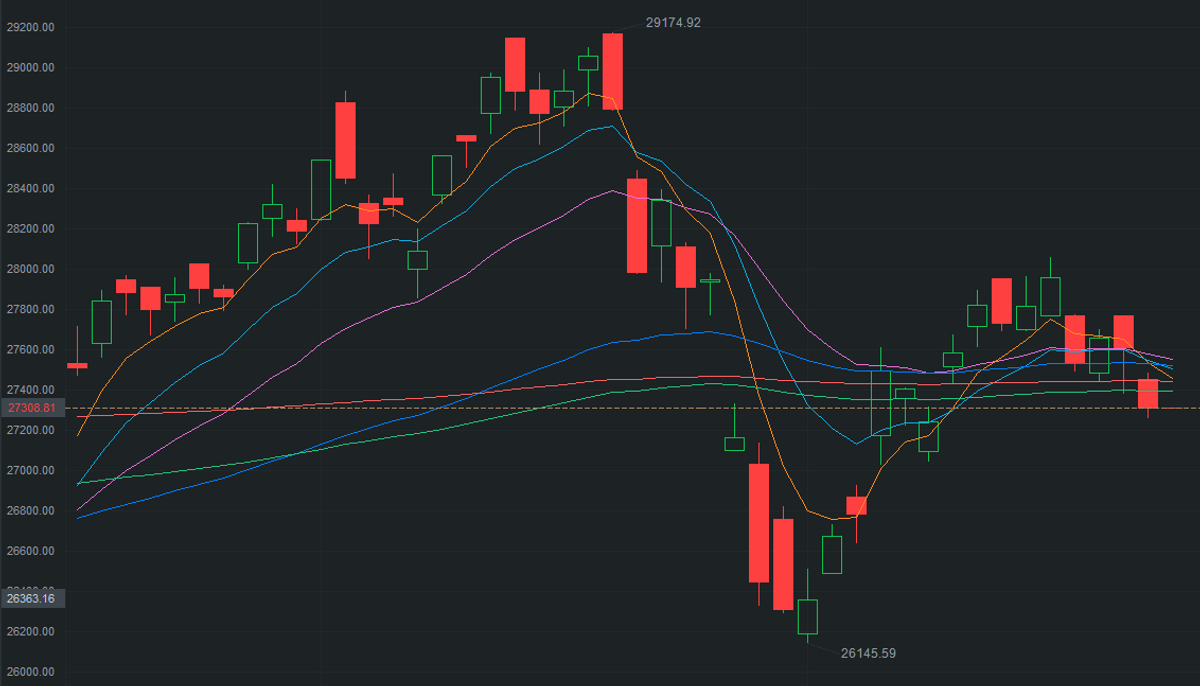1200x686 pixels.
Task: Click the 28400.00 axis label
Action: [x=33, y=188]
